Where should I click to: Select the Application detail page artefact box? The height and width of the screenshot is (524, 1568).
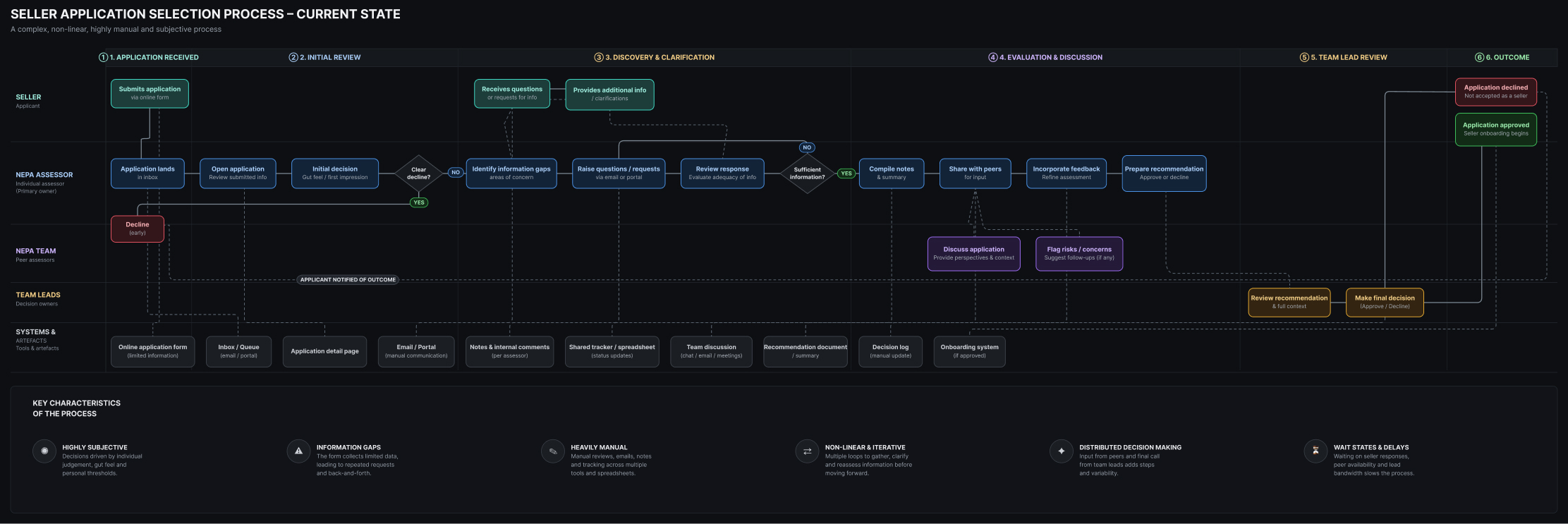tap(324, 351)
